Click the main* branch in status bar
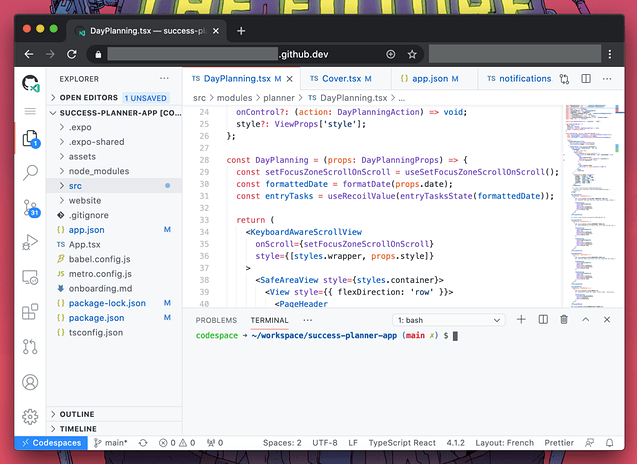Screen dimensions: 637x464 pos(110,443)
